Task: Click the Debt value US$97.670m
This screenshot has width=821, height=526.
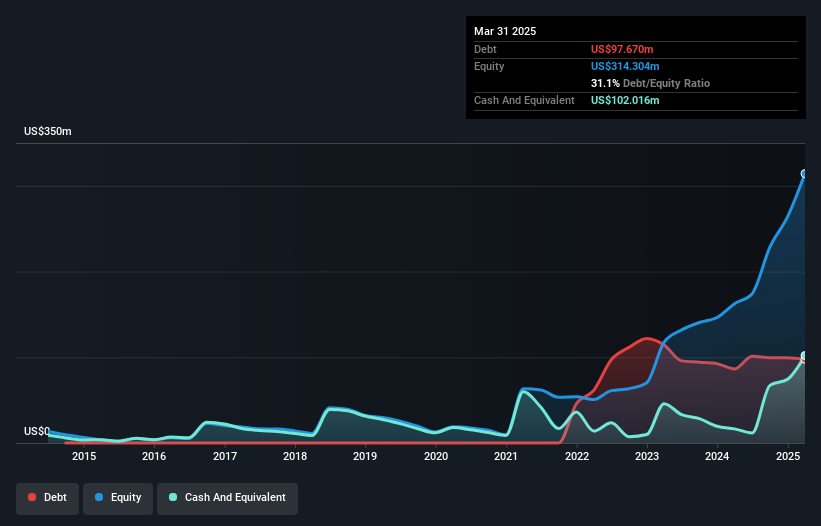Action: tap(622, 49)
